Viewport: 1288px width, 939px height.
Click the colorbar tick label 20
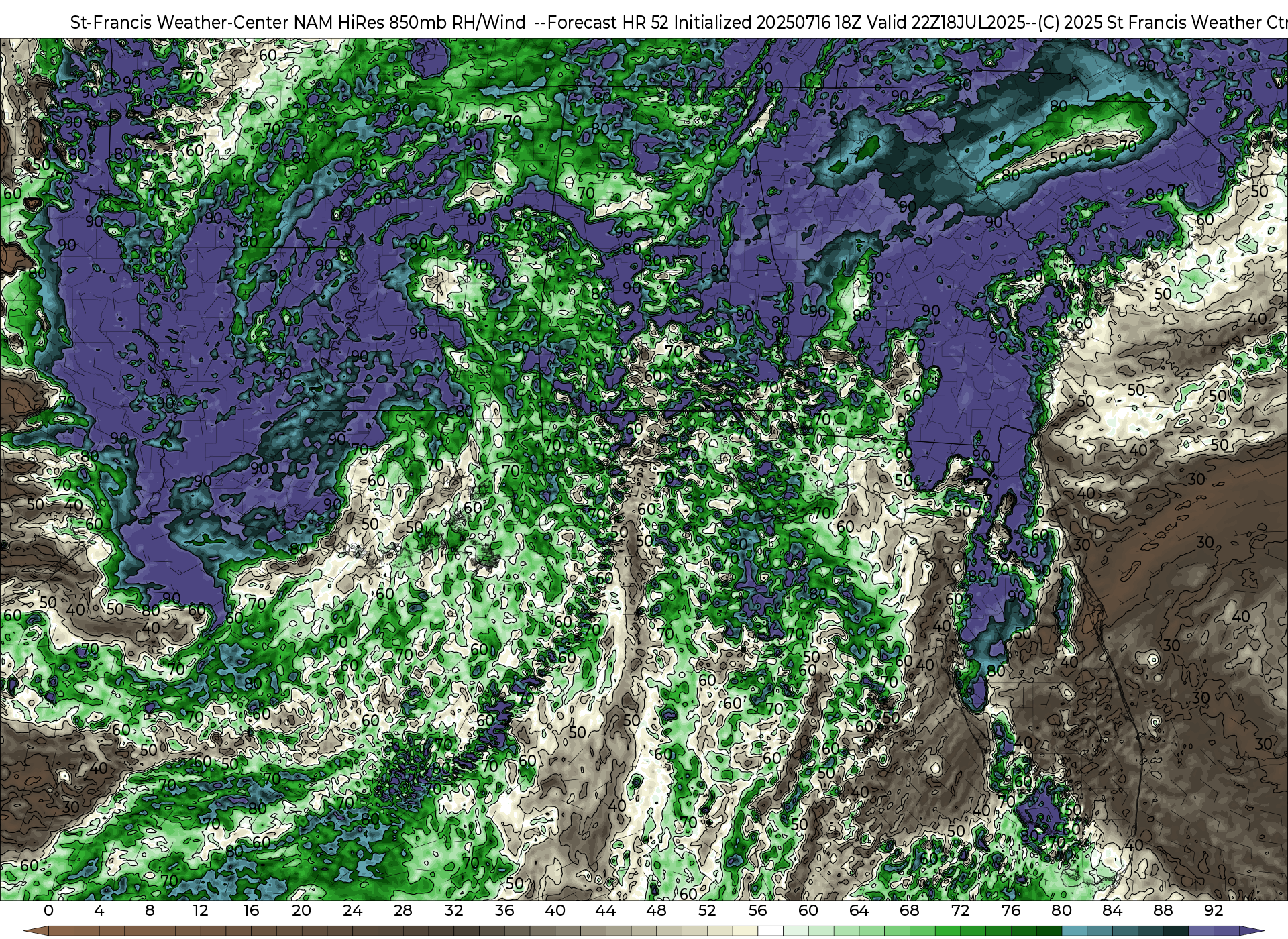point(302,911)
